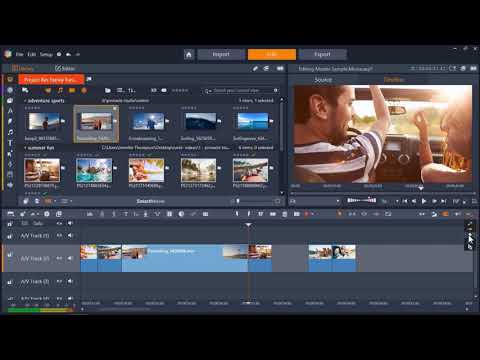This screenshot has height=360, width=480.
Task: Switch to Source preview tab
Action: 323,80
